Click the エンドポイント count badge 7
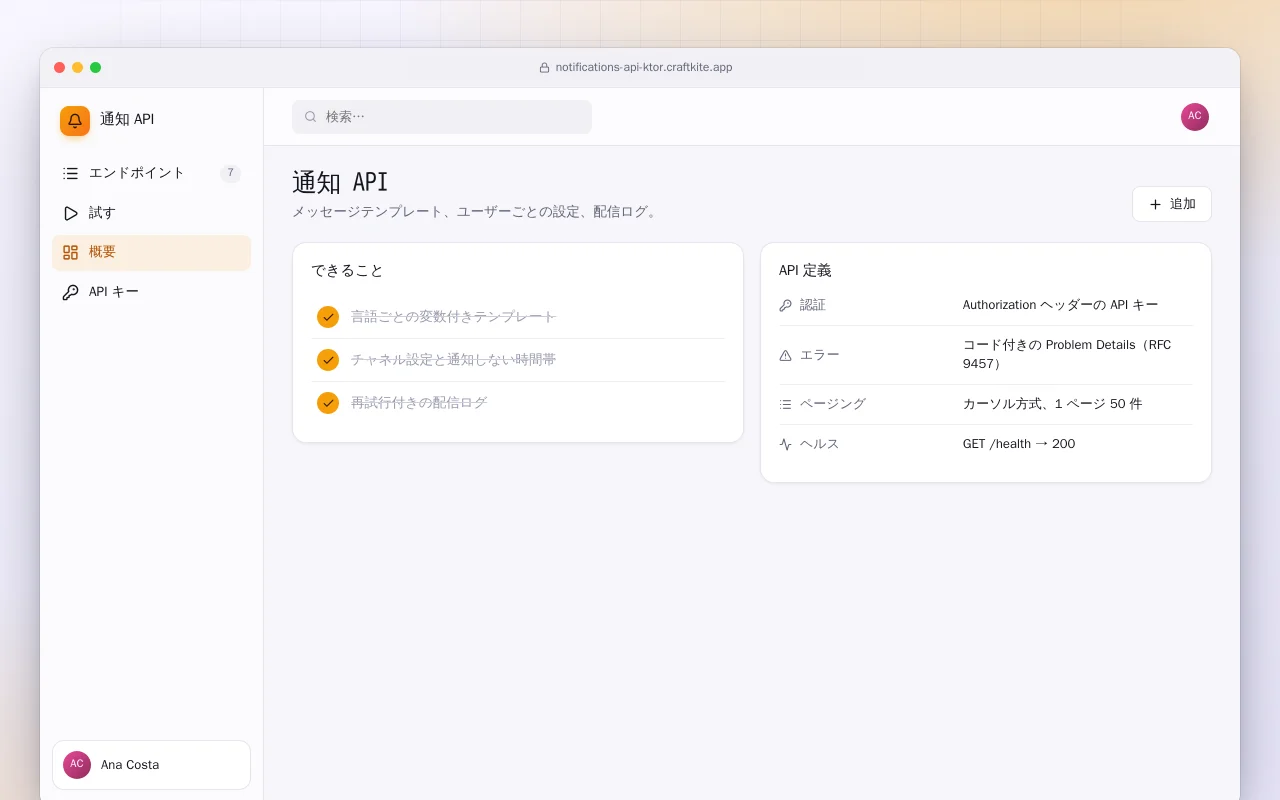The image size is (1280, 800). pyautogui.click(x=230, y=173)
